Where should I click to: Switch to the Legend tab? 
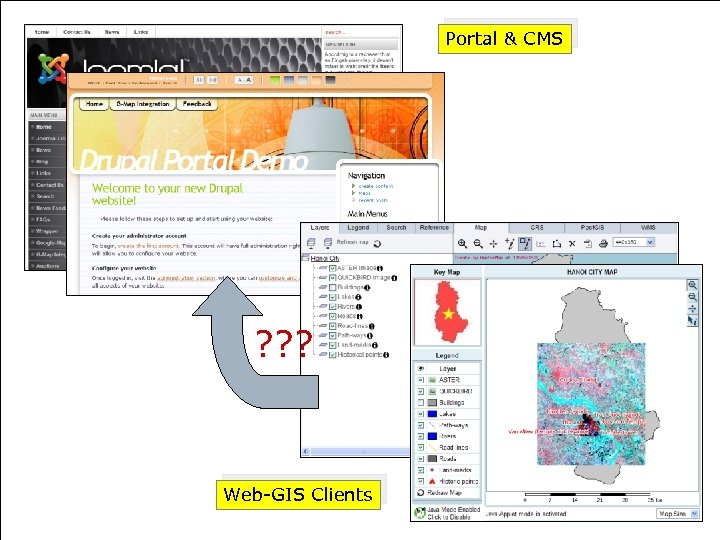point(358,228)
